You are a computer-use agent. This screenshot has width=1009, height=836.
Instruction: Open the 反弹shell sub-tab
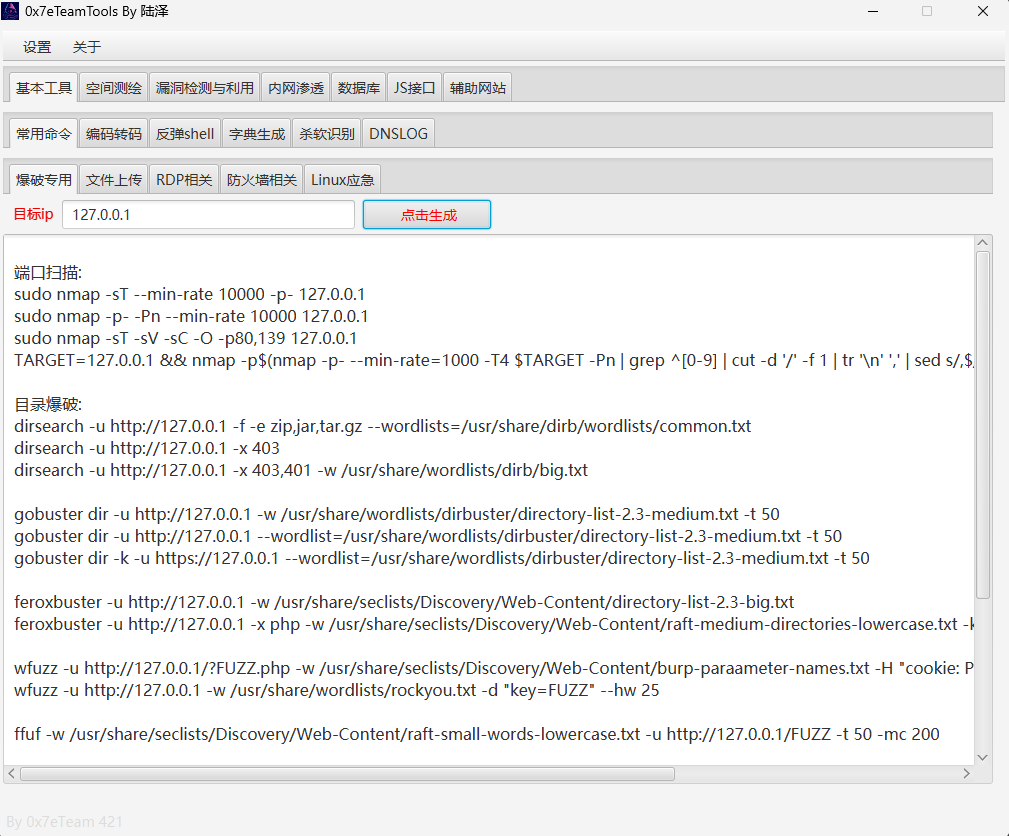185,134
